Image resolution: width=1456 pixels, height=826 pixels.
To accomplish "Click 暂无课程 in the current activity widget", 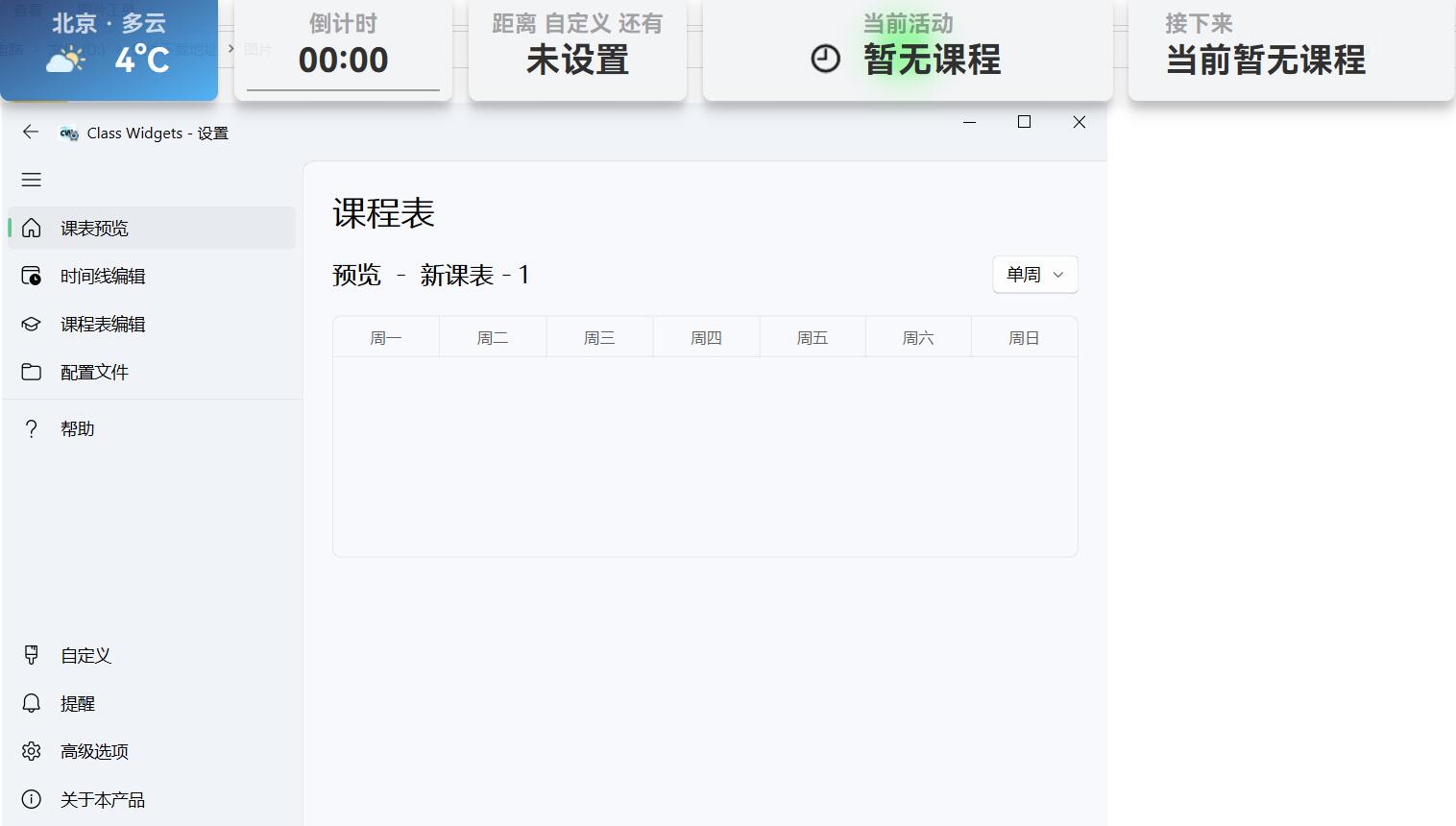I will point(932,60).
